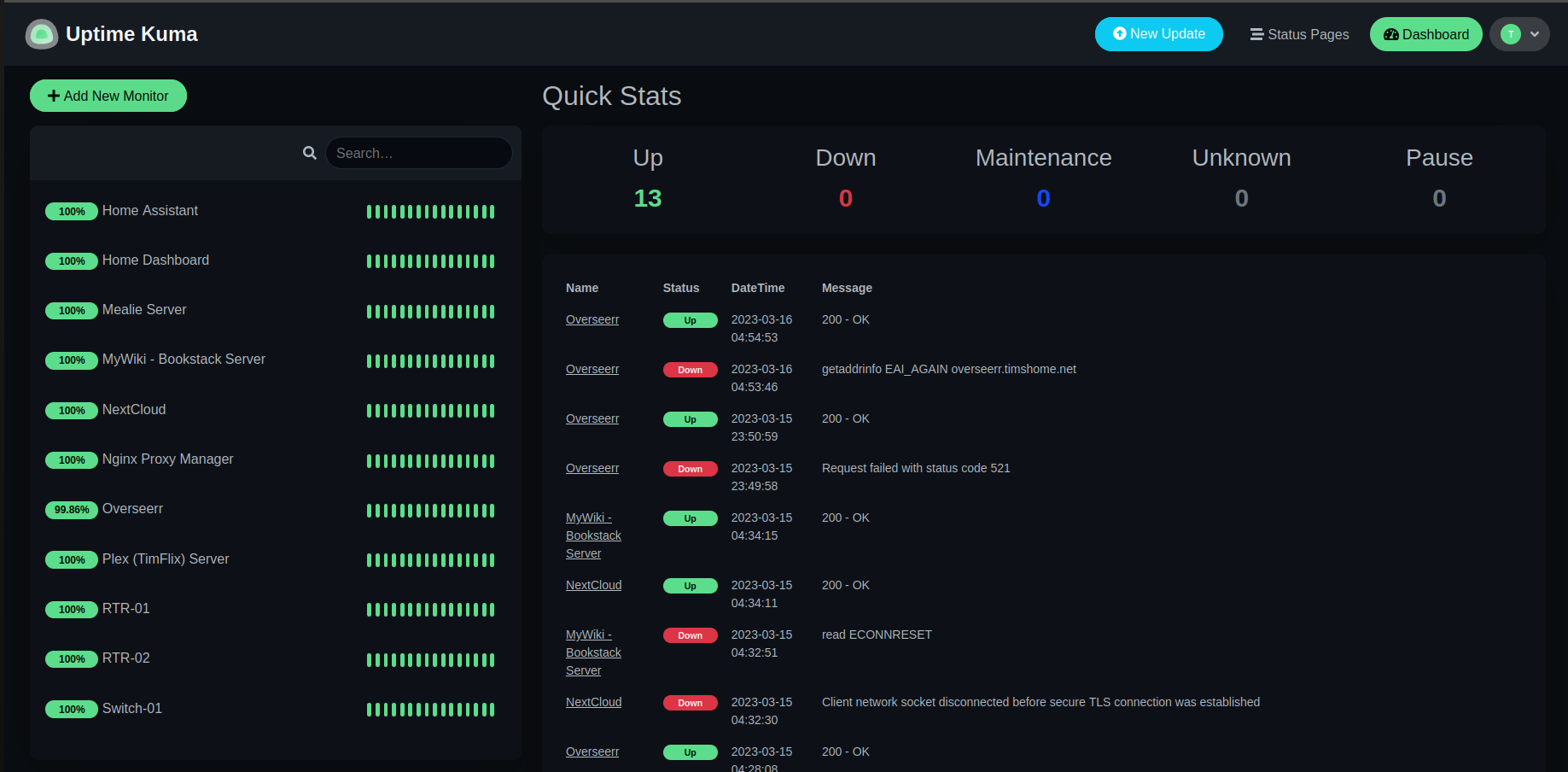This screenshot has height=772, width=1568.
Task: Open Overseerr link with EAI_AGAIN error
Action: 592,369
